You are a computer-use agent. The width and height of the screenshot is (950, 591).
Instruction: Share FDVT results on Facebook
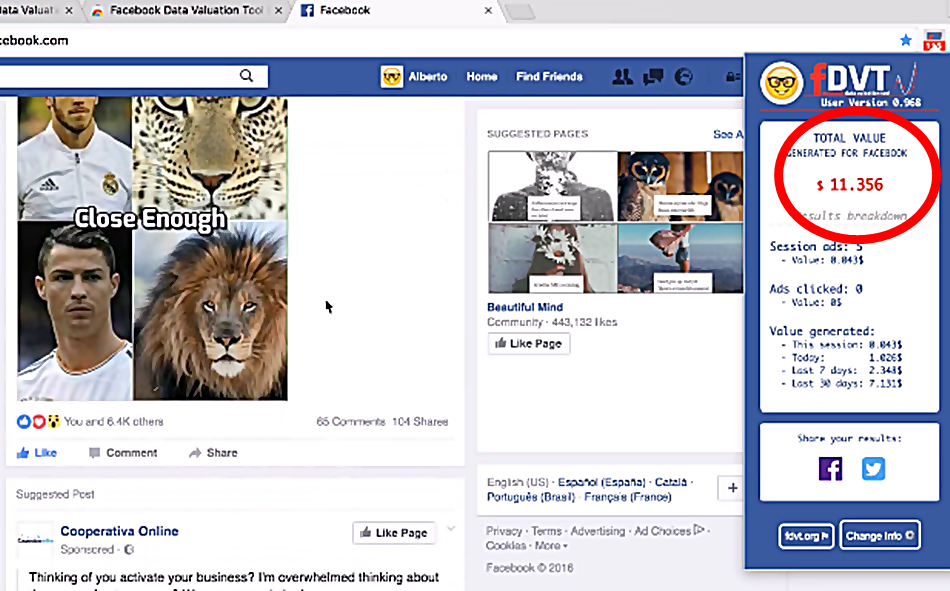coord(830,469)
